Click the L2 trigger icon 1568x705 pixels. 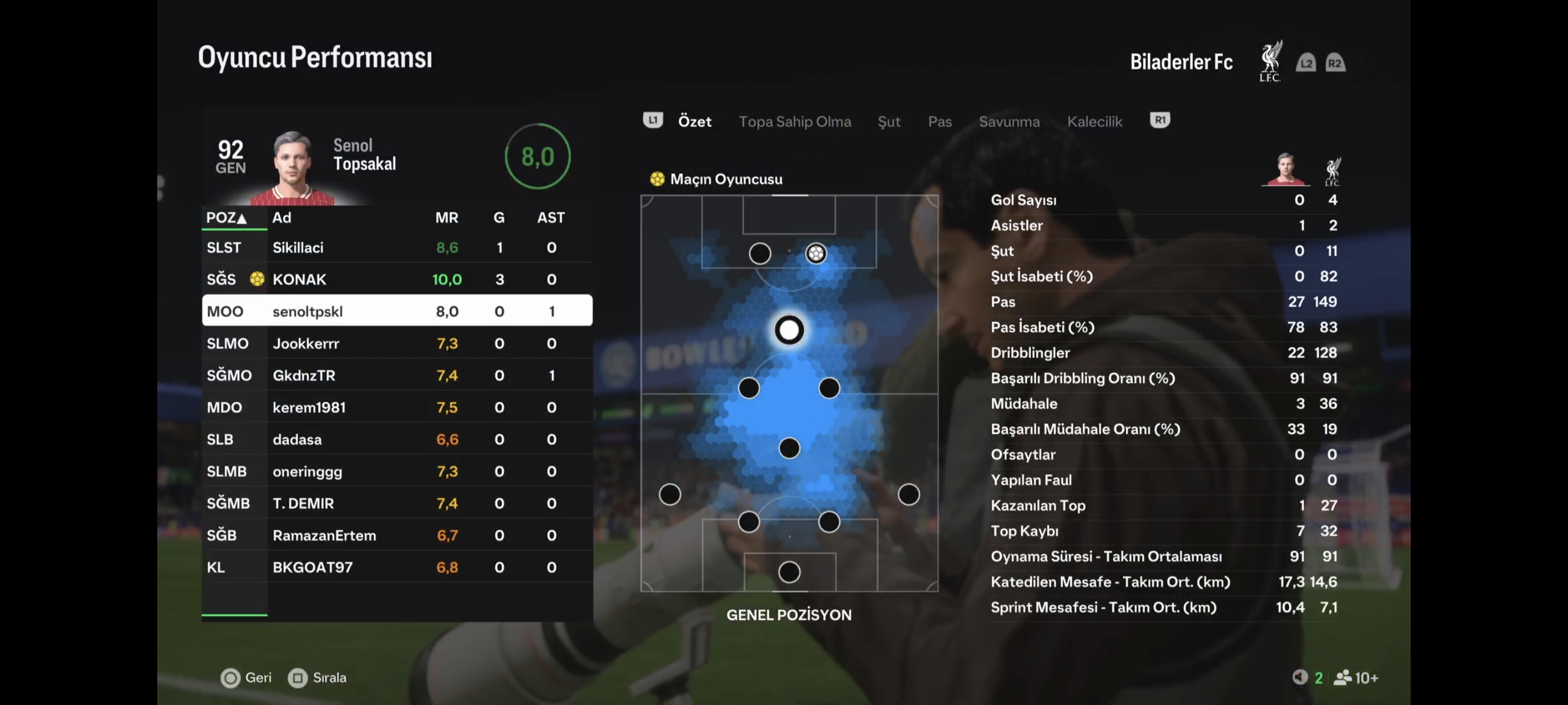(x=1306, y=62)
